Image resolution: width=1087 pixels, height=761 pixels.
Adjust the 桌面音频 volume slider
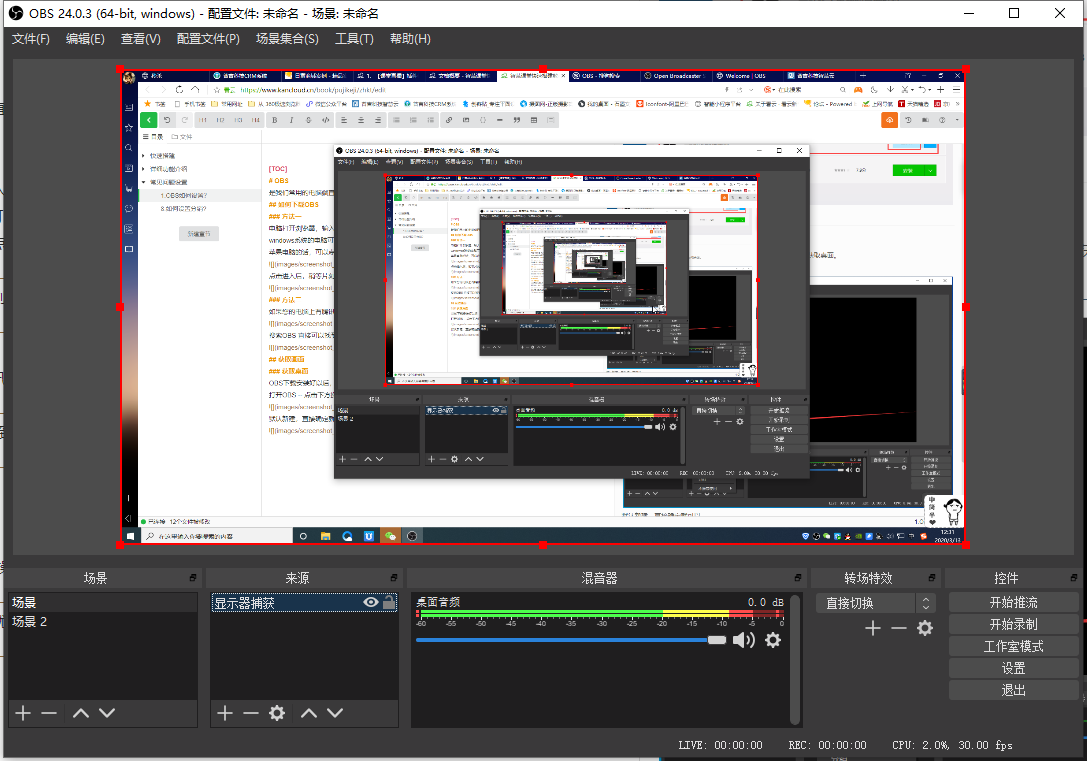click(571, 640)
